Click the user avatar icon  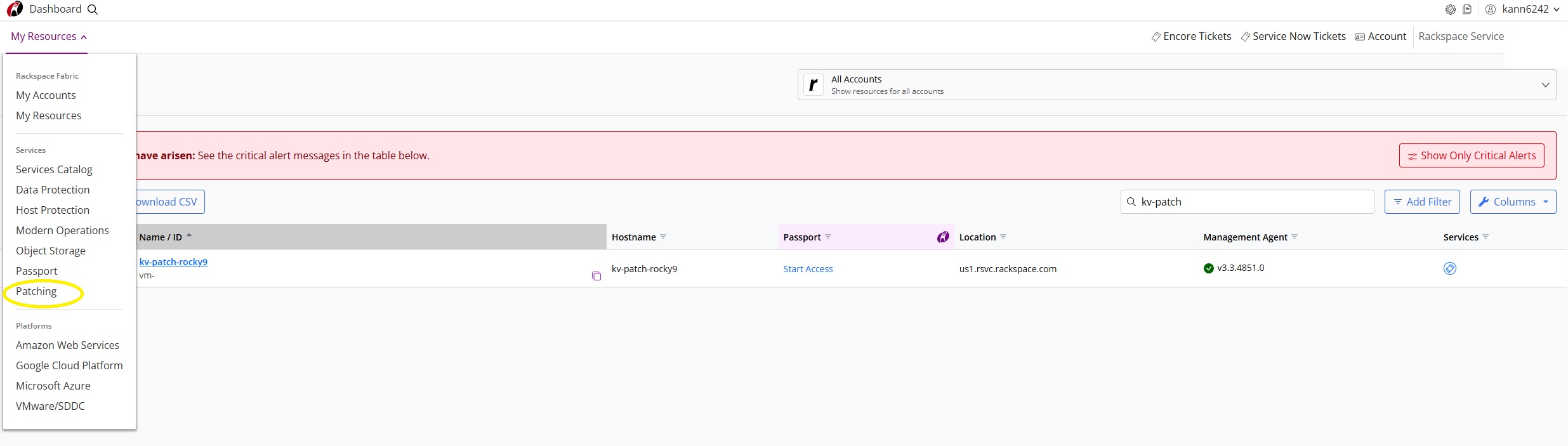tap(1491, 10)
